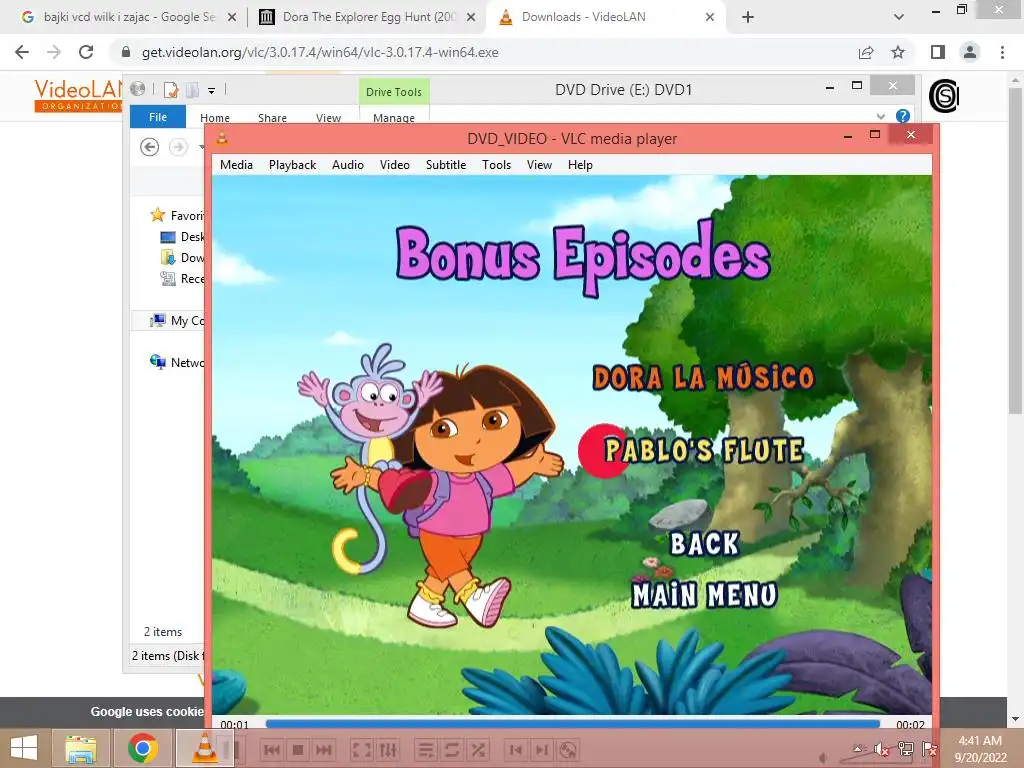This screenshot has height=768, width=1024.
Task: Toggle VLC shuffle random icon
Action: (x=478, y=749)
